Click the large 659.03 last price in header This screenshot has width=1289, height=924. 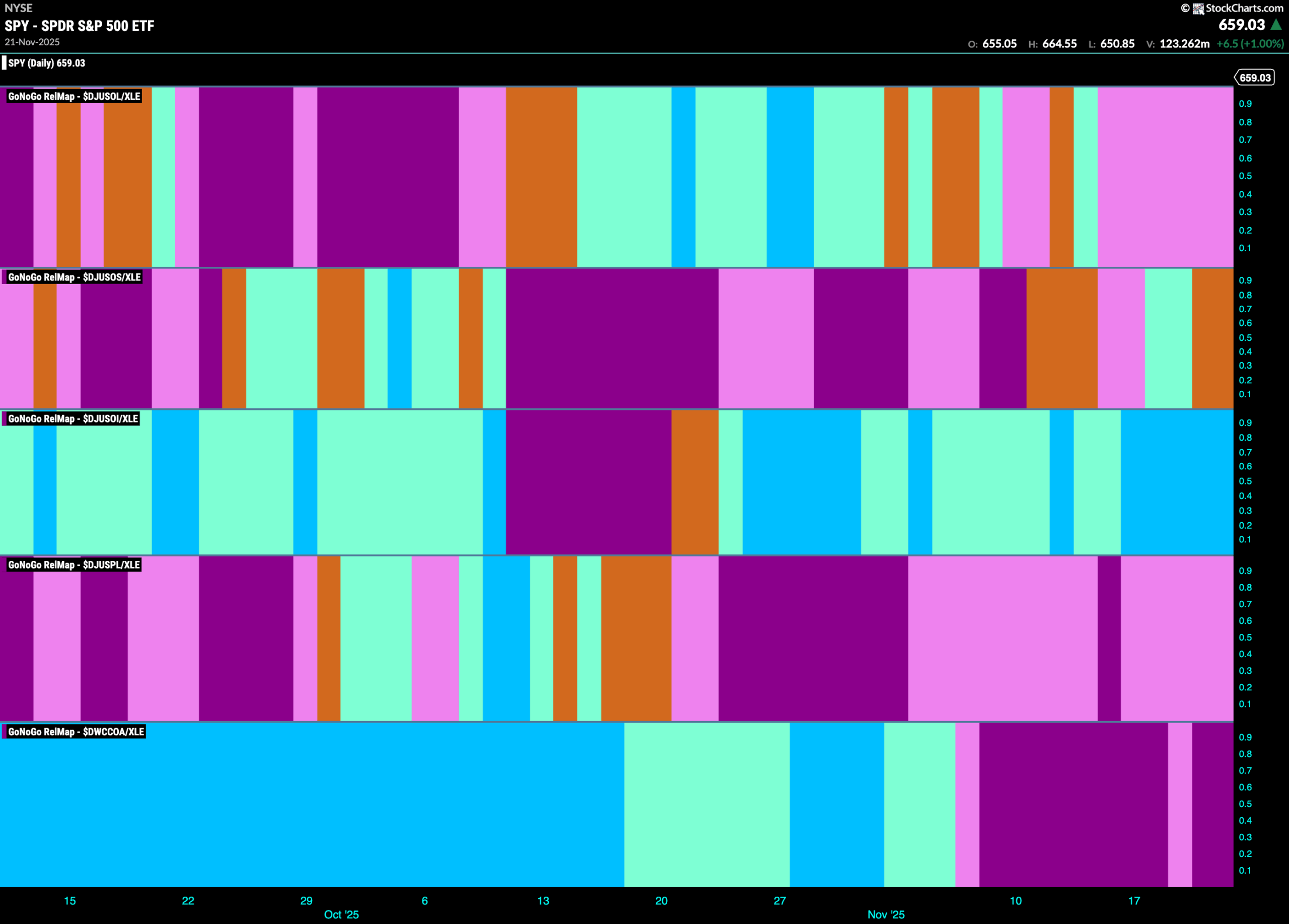point(1242,25)
